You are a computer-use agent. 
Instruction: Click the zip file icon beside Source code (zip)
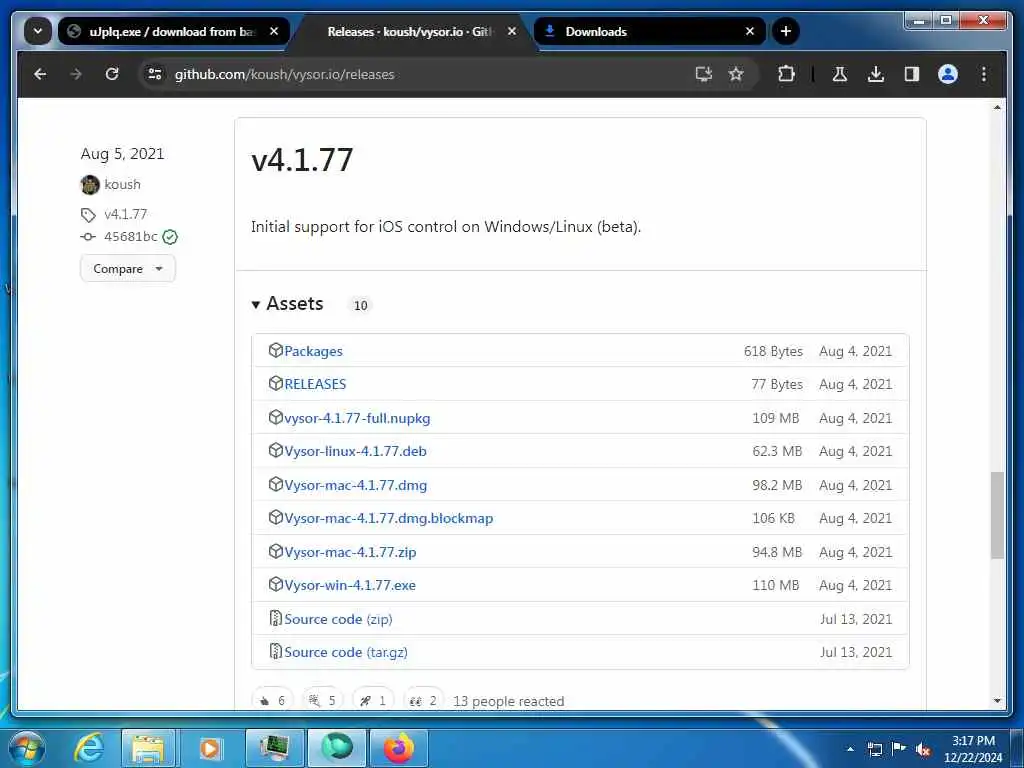[276, 618]
